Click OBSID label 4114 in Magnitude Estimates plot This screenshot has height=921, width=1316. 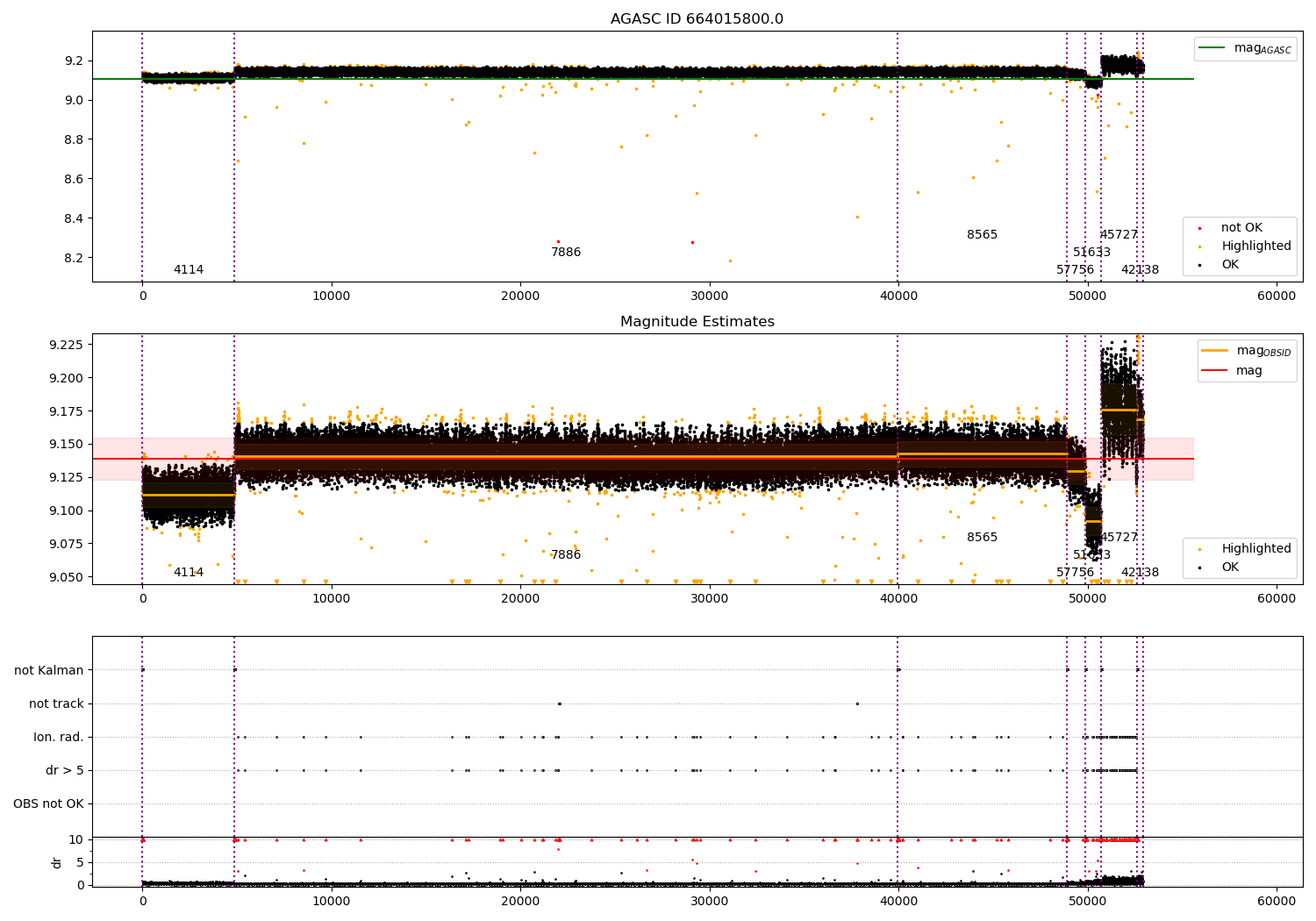click(189, 573)
